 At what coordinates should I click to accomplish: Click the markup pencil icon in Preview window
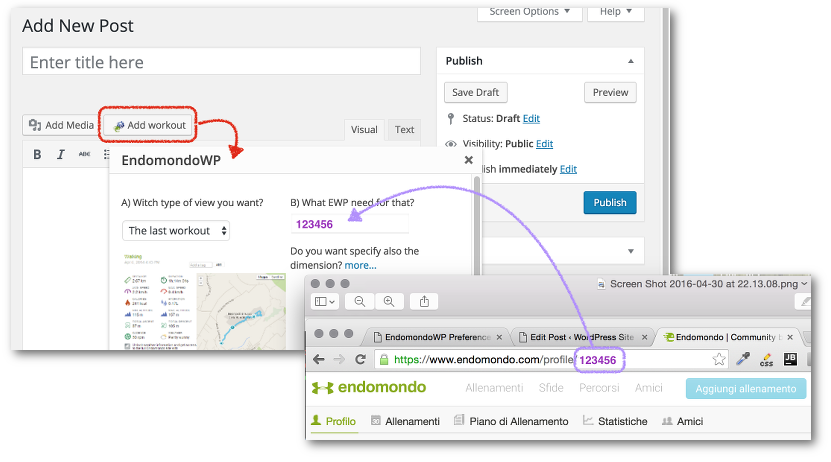(x=805, y=301)
